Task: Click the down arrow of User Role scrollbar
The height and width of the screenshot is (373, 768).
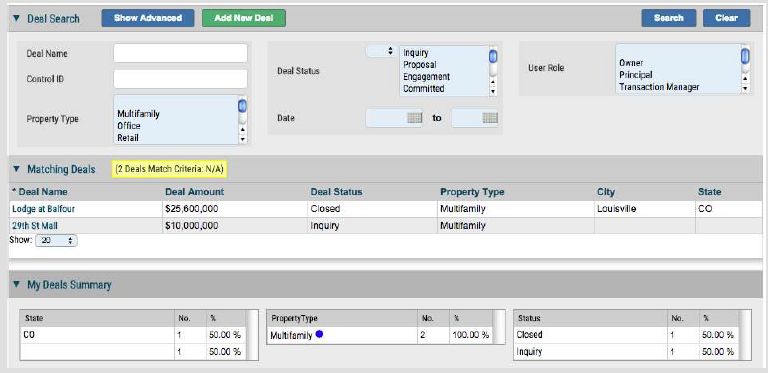Action: (x=745, y=89)
